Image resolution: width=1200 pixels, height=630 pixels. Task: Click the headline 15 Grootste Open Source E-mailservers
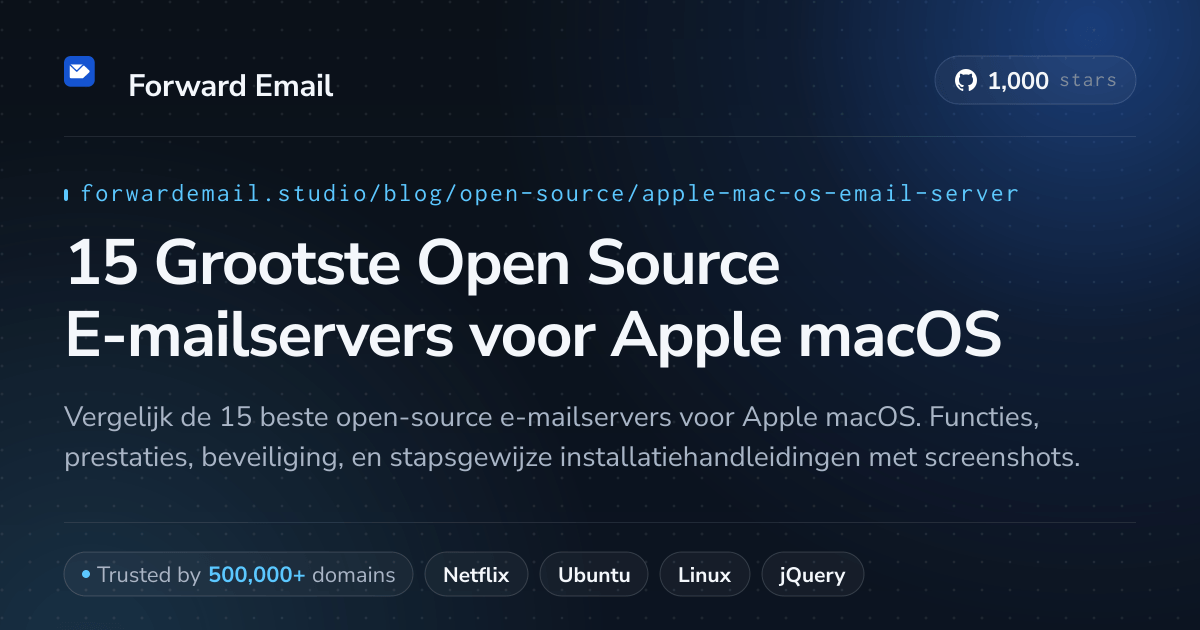pyautogui.click(x=533, y=300)
